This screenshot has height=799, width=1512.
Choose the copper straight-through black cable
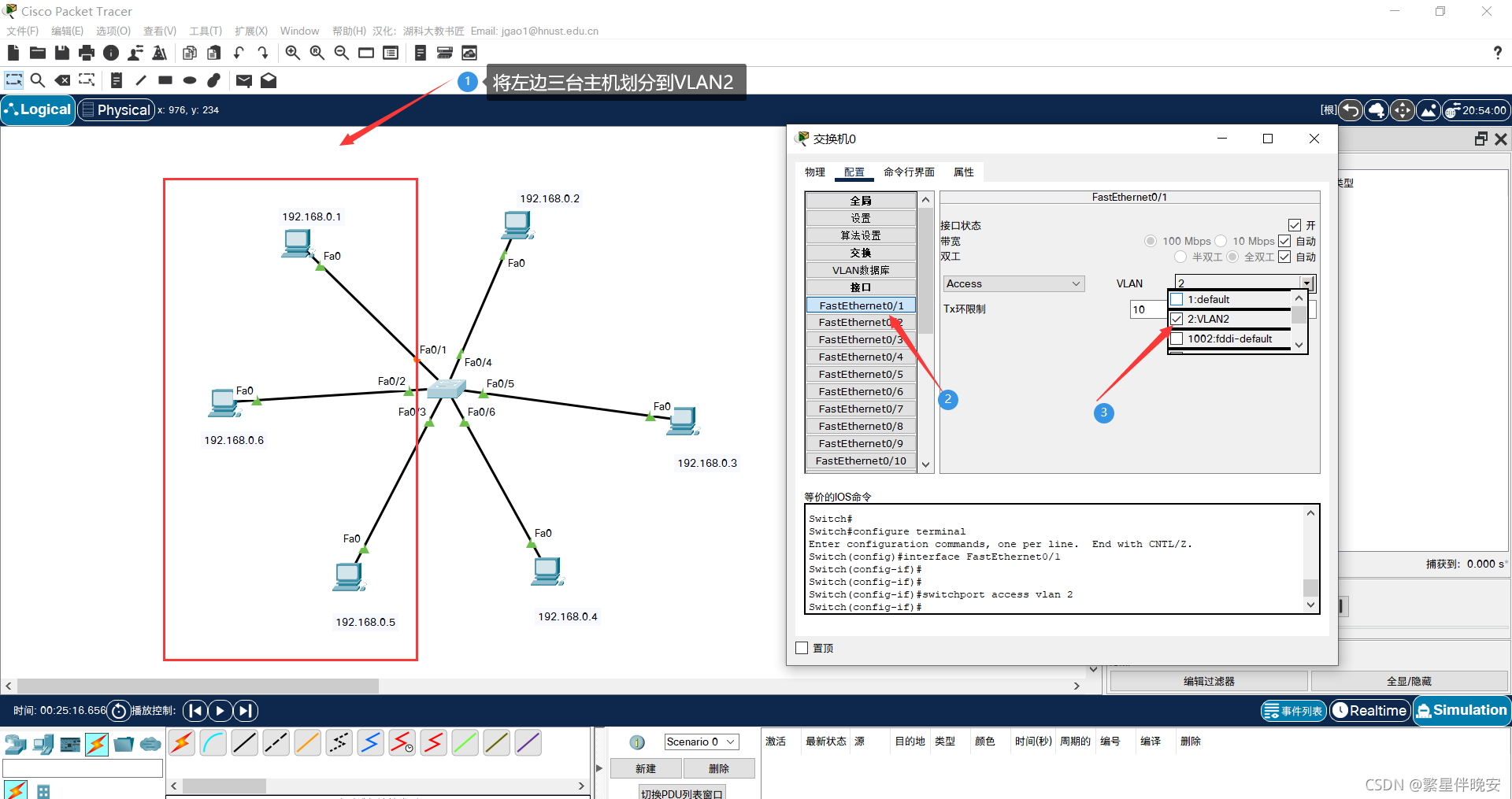[245, 742]
